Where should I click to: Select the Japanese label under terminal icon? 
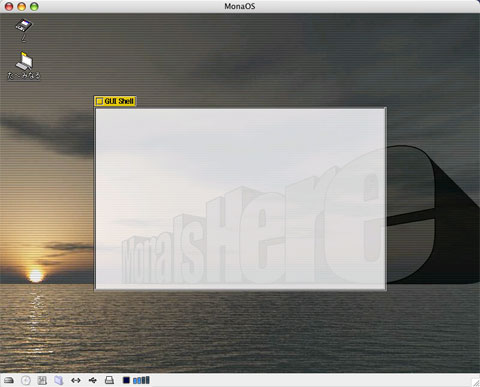click(24, 76)
